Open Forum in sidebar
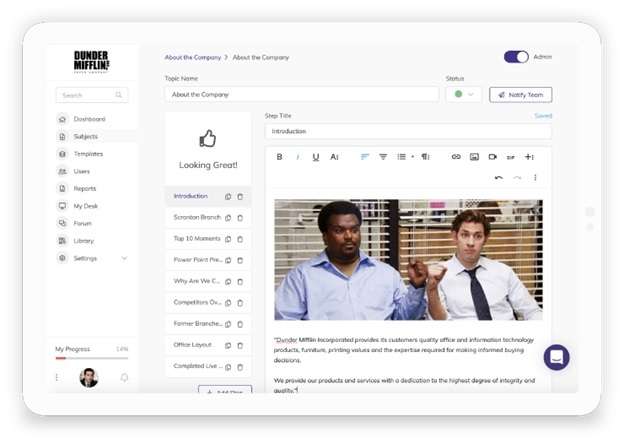The width and height of the screenshot is (624, 439). point(82,223)
